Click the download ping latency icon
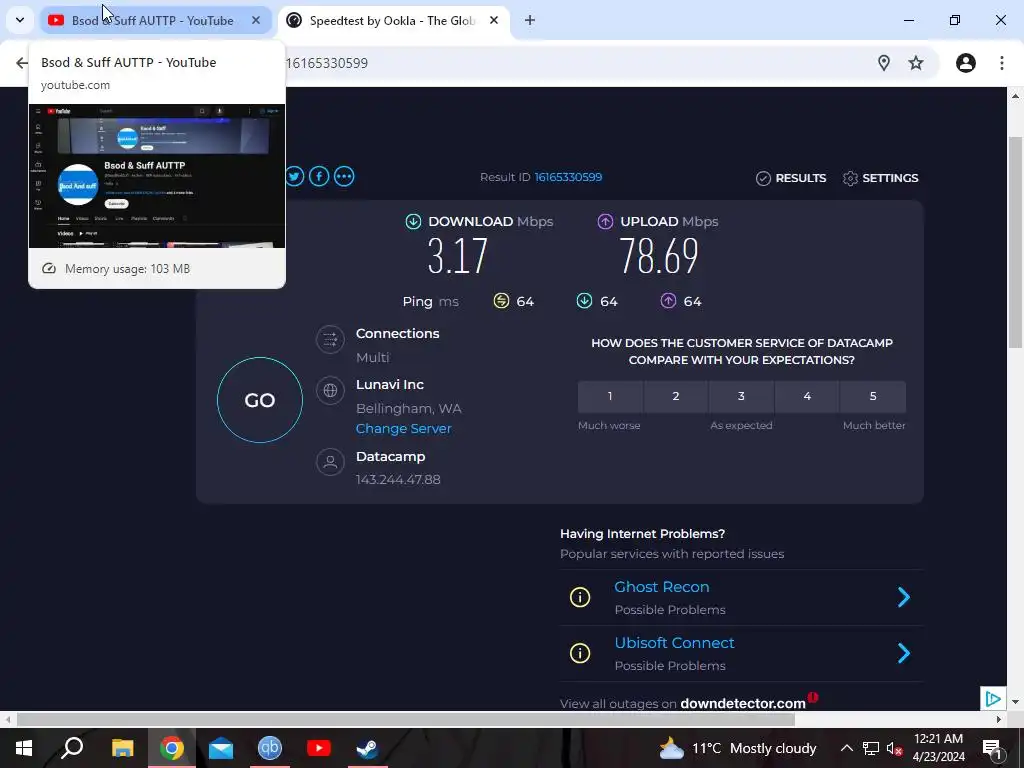 (584, 301)
